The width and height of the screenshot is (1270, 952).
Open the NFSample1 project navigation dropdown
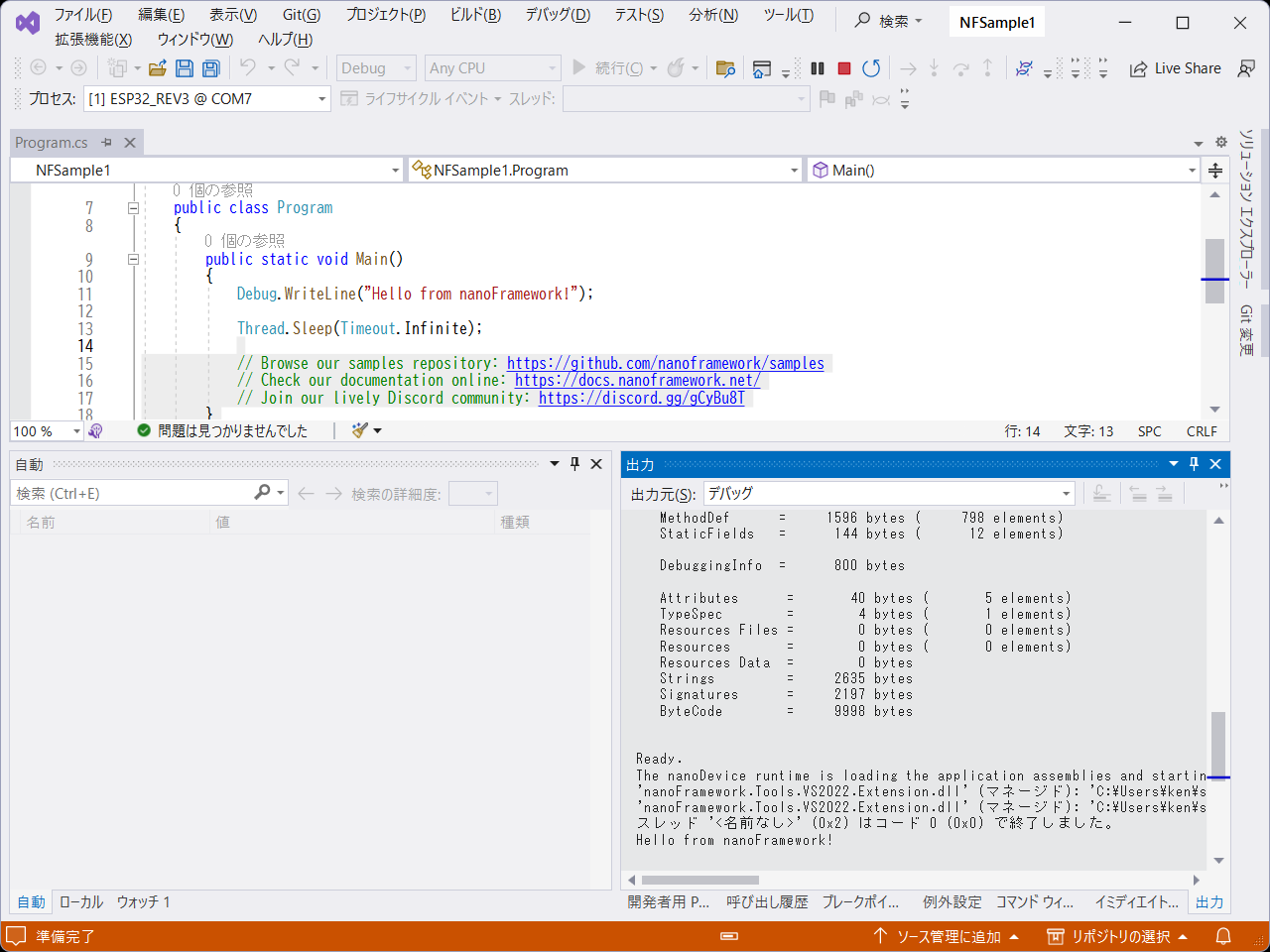[x=206, y=171]
